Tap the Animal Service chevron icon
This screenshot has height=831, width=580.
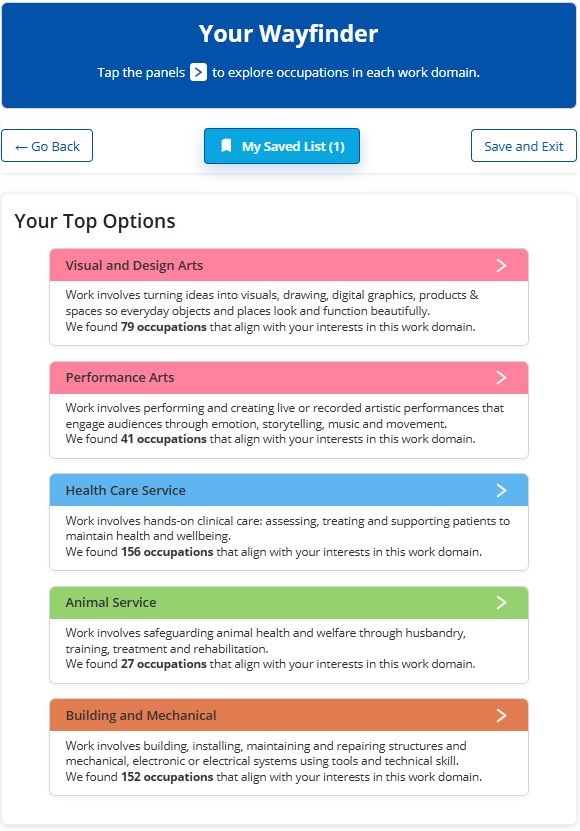(502, 602)
